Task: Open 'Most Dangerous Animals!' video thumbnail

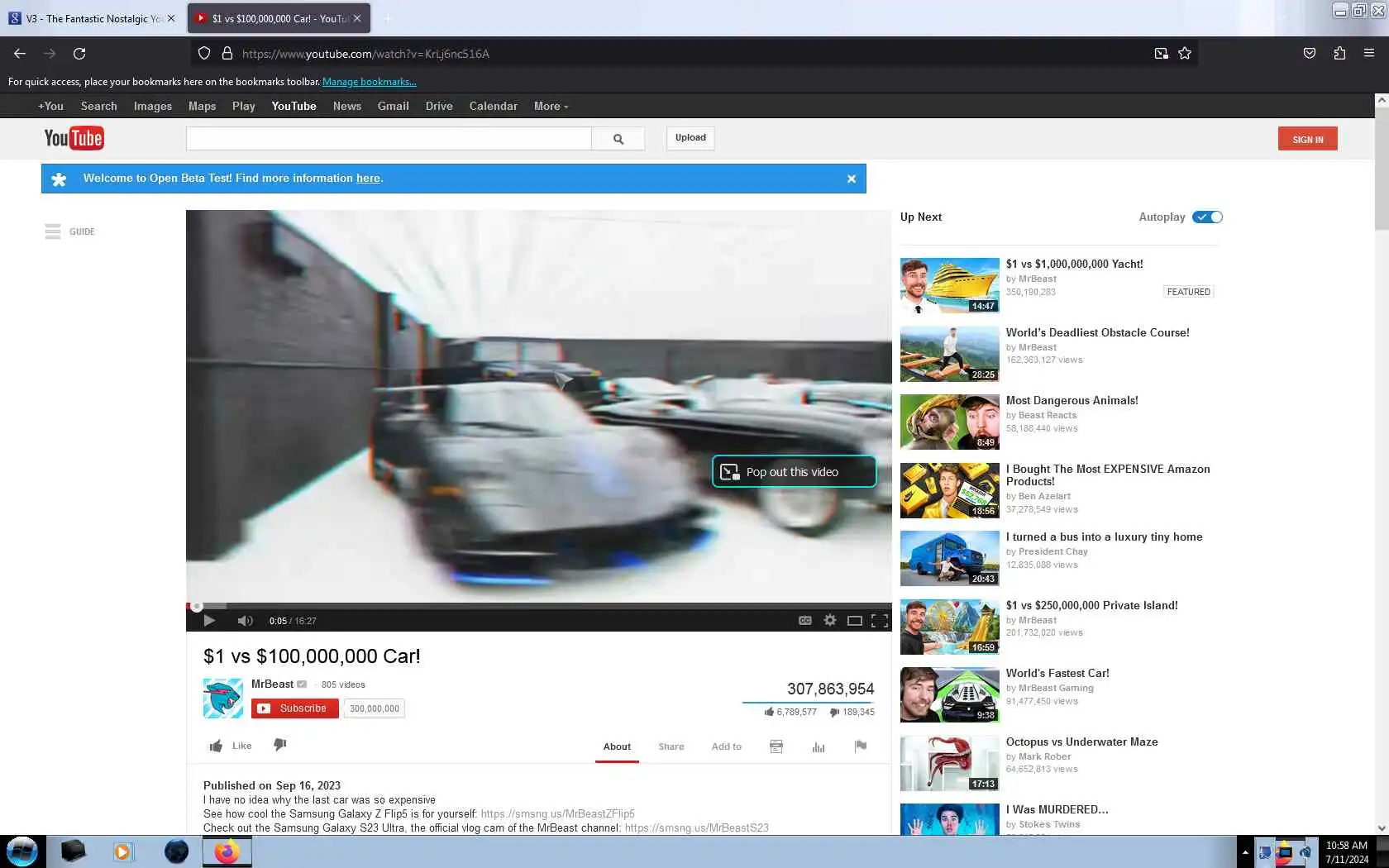Action: (x=949, y=422)
